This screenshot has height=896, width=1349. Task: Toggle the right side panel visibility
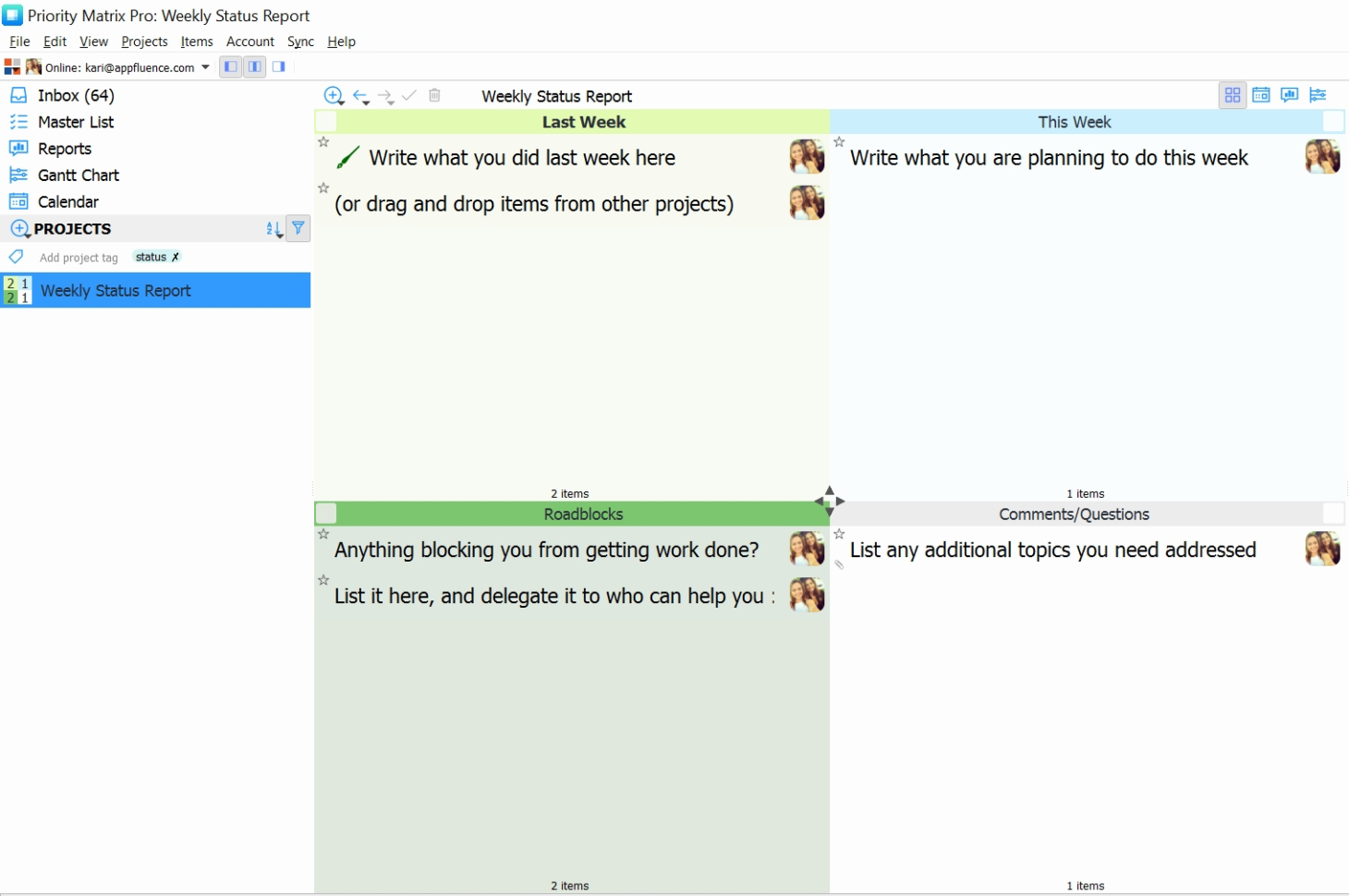[x=278, y=67]
